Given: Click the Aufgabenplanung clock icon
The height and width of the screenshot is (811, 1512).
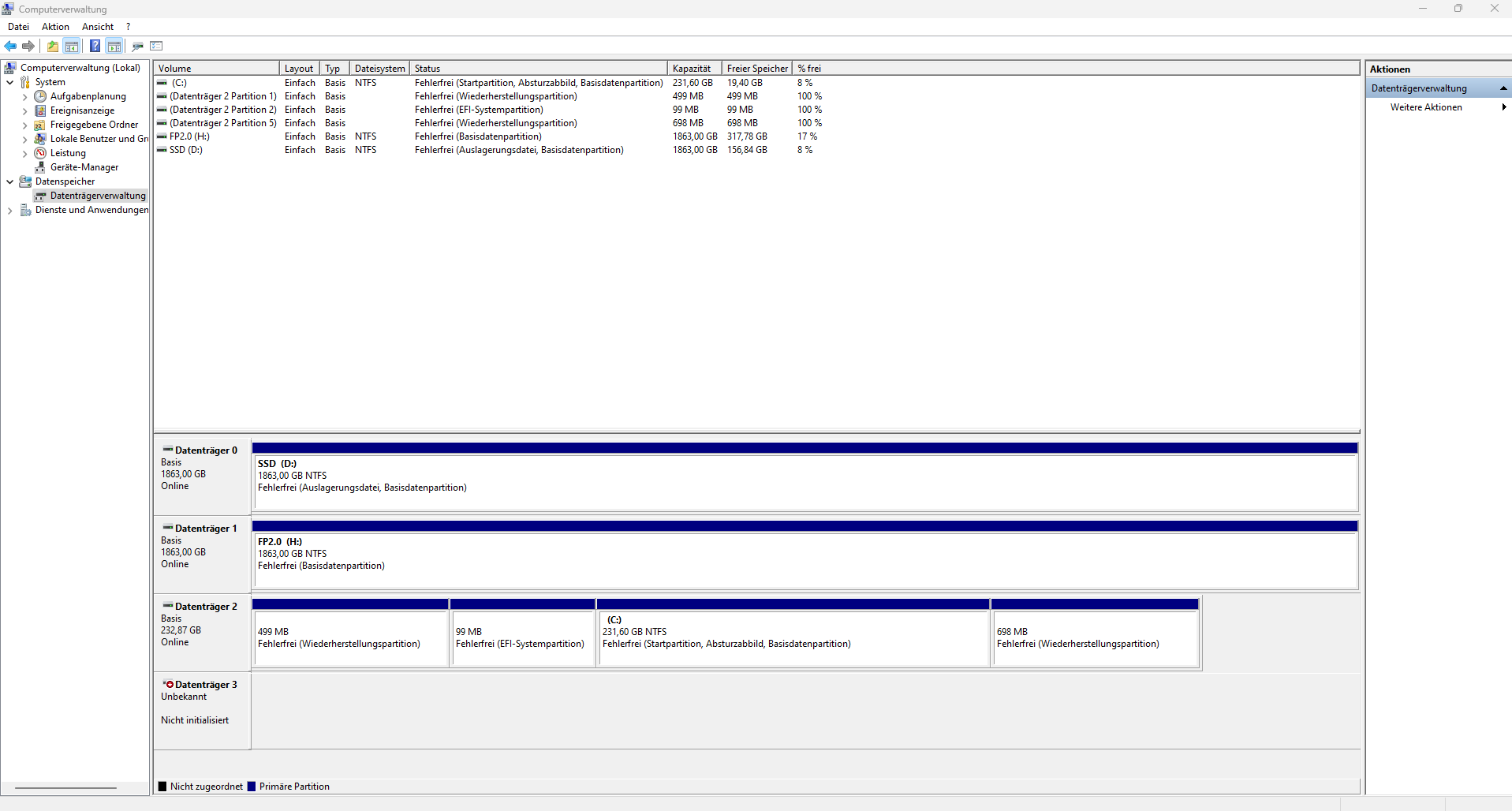Looking at the screenshot, I should coord(41,96).
